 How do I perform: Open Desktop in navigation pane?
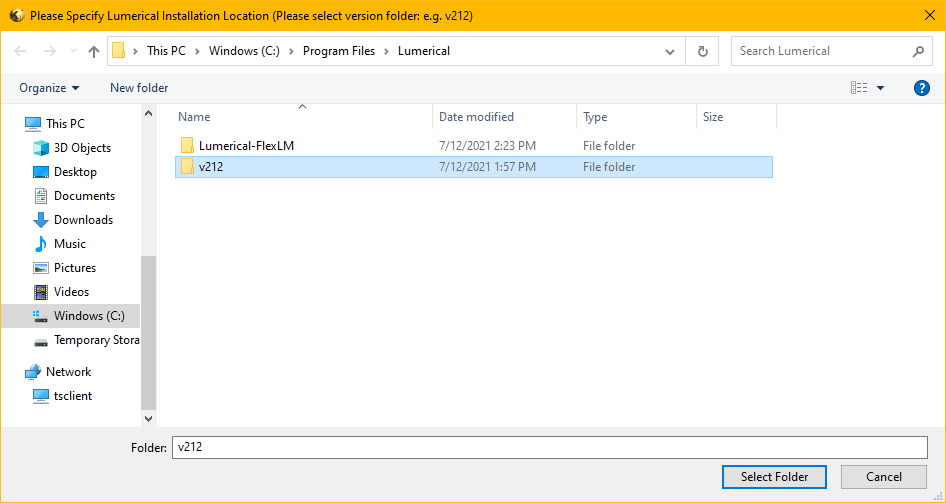pos(75,172)
